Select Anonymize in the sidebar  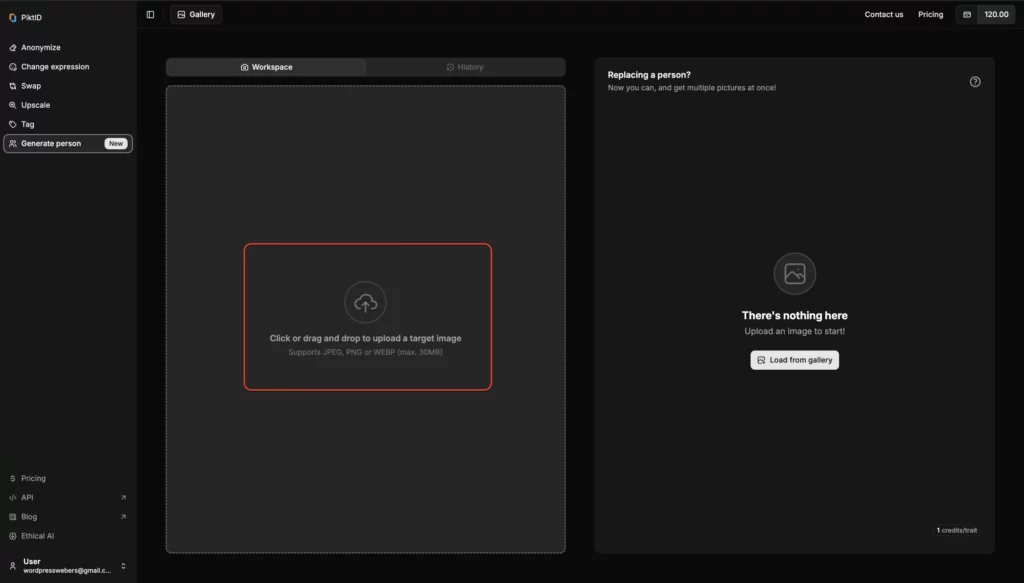pos(40,48)
